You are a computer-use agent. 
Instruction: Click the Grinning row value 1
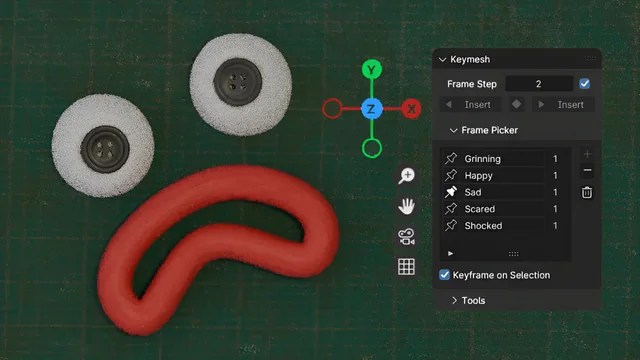coord(555,159)
